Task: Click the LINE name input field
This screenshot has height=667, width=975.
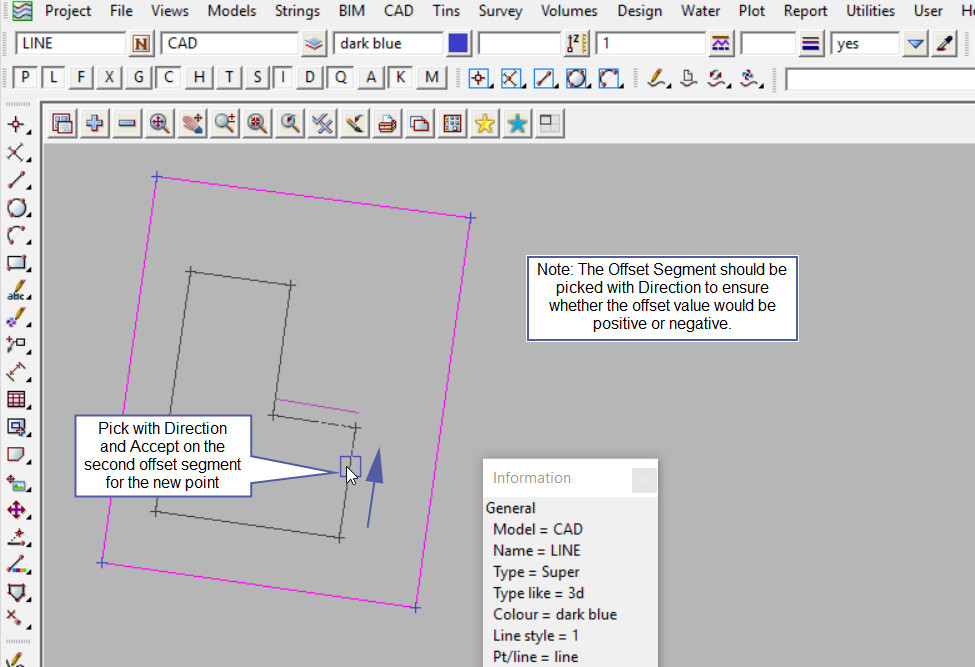Action: point(70,44)
